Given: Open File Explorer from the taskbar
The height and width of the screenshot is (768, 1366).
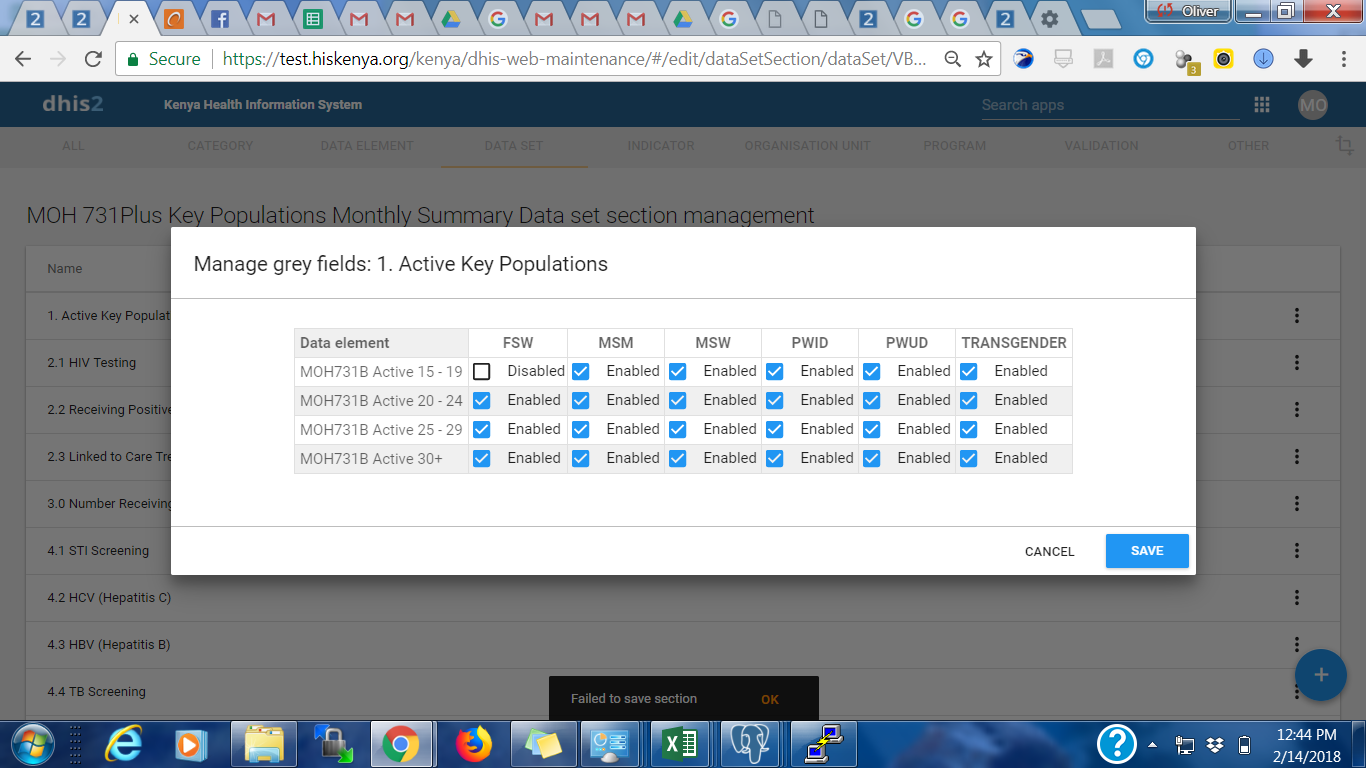Looking at the screenshot, I should point(263,744).
